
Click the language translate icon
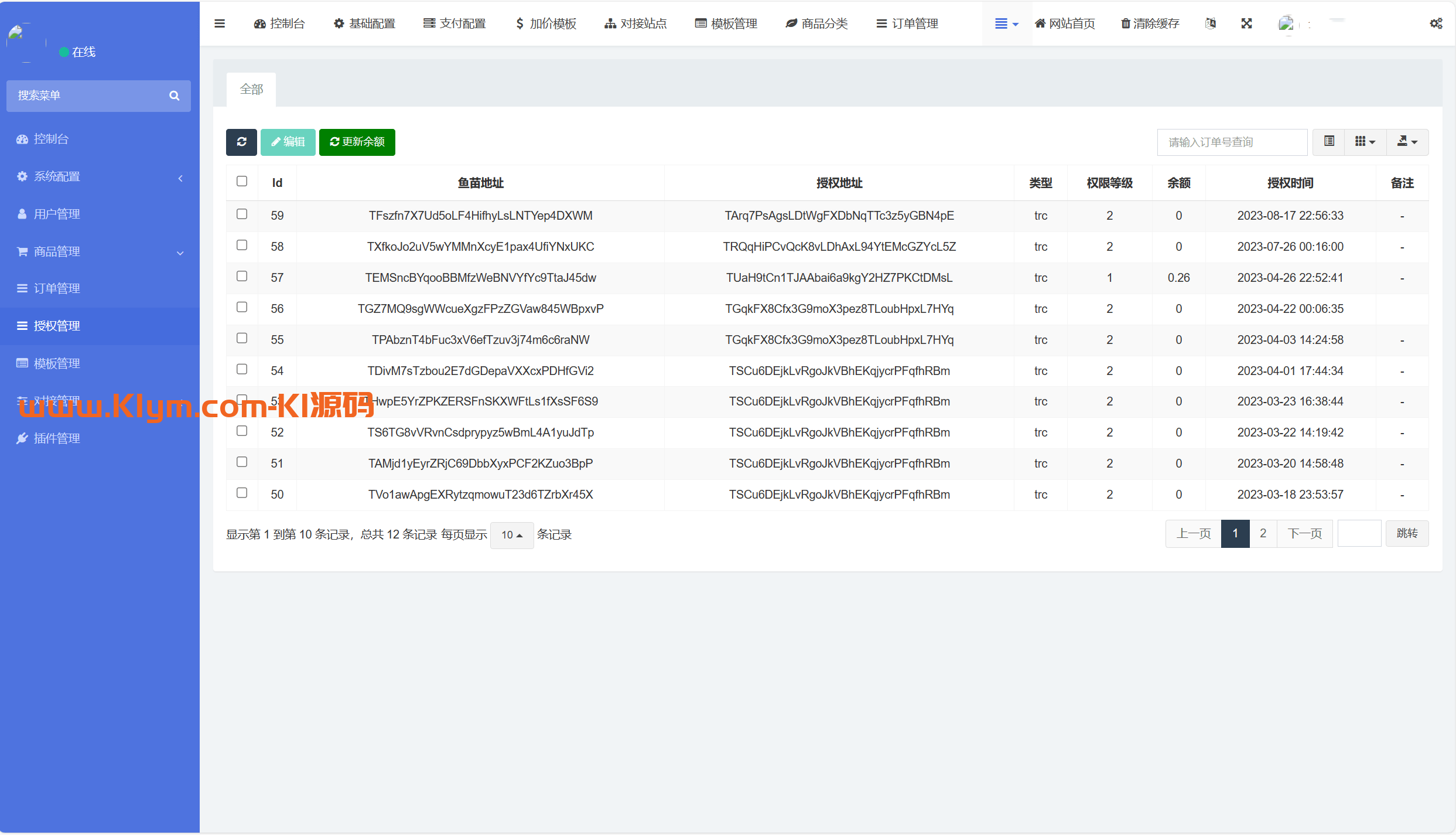(x=1211, y=23)
